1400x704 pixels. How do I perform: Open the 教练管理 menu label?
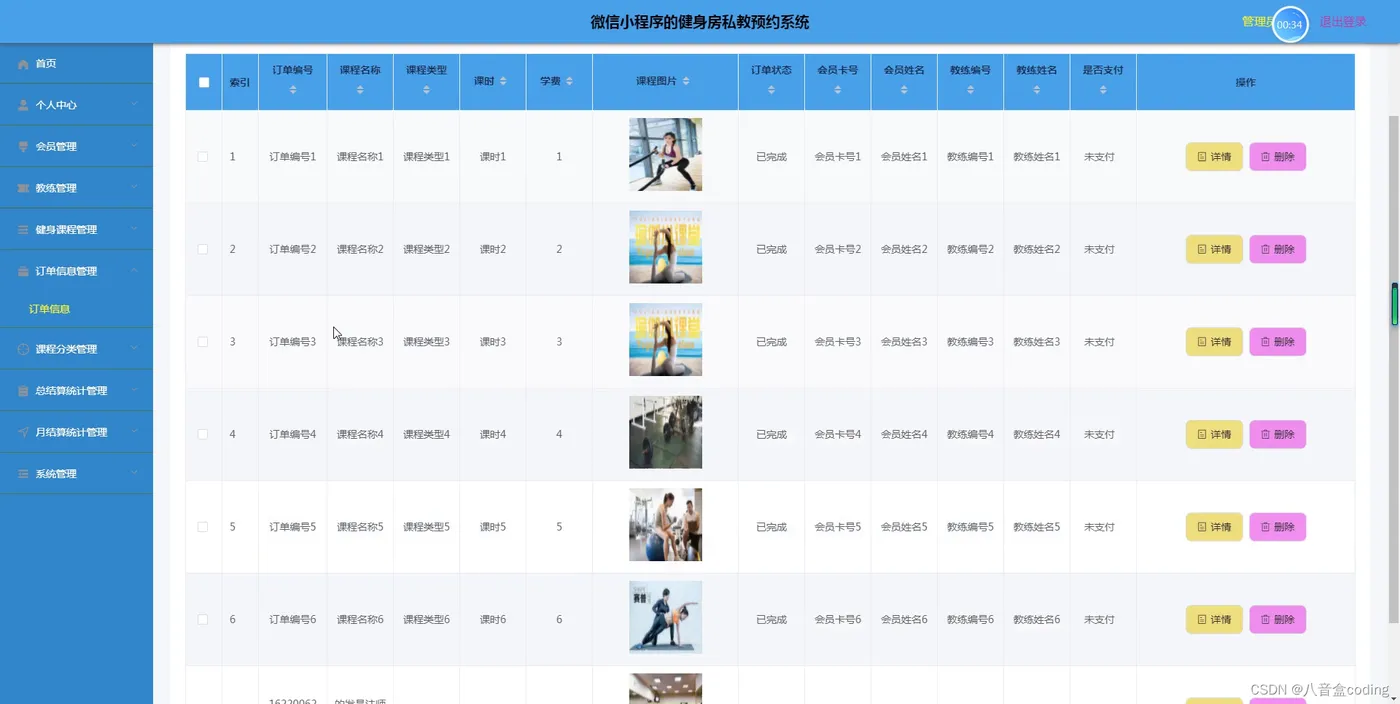[x=56, y=188]
